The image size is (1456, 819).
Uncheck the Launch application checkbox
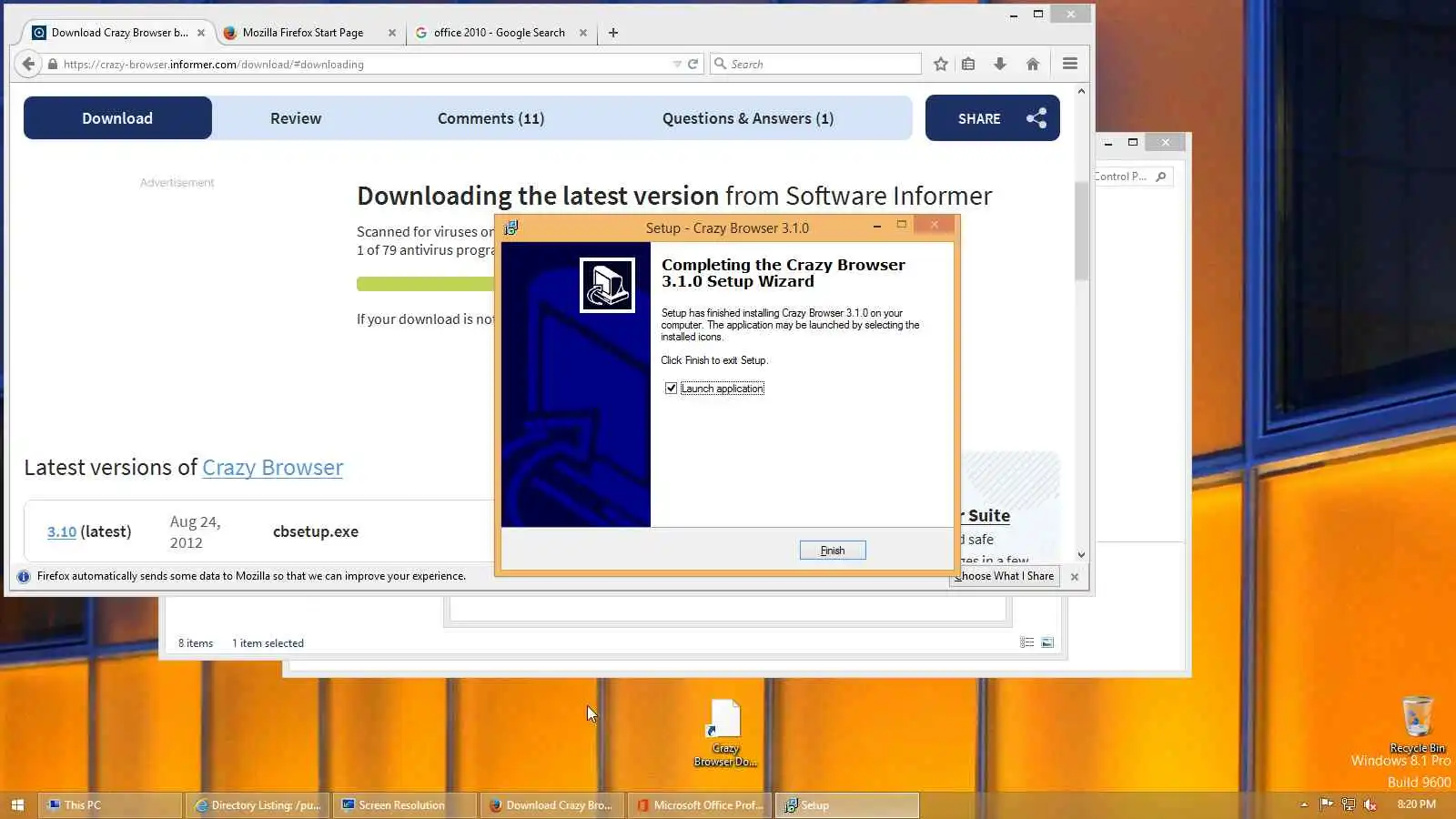(x=671, y=389)
